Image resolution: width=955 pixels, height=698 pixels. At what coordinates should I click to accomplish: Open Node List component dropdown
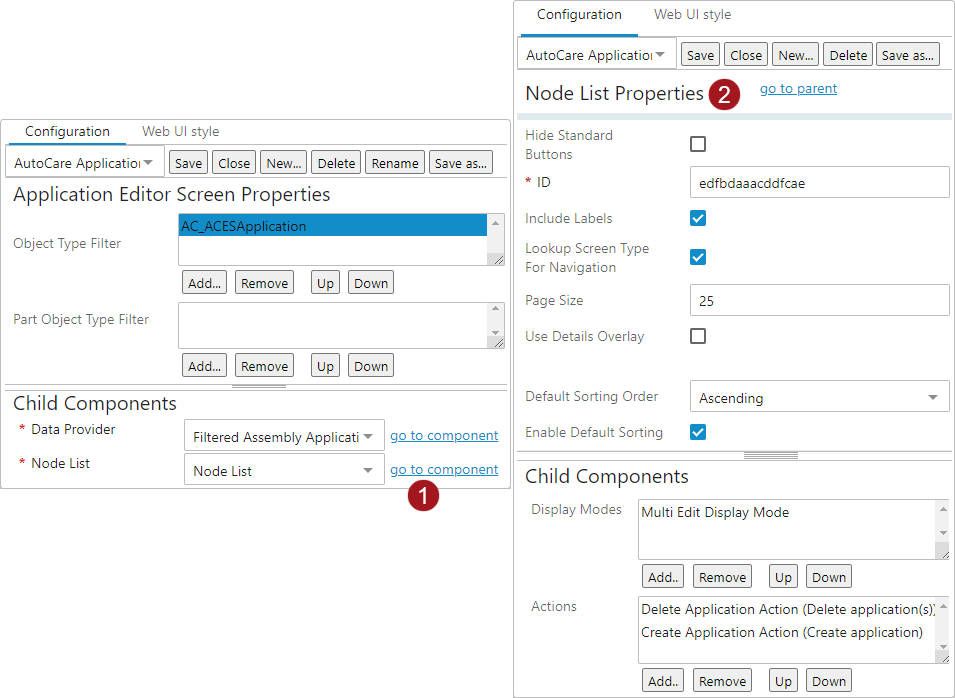(284, 470)
